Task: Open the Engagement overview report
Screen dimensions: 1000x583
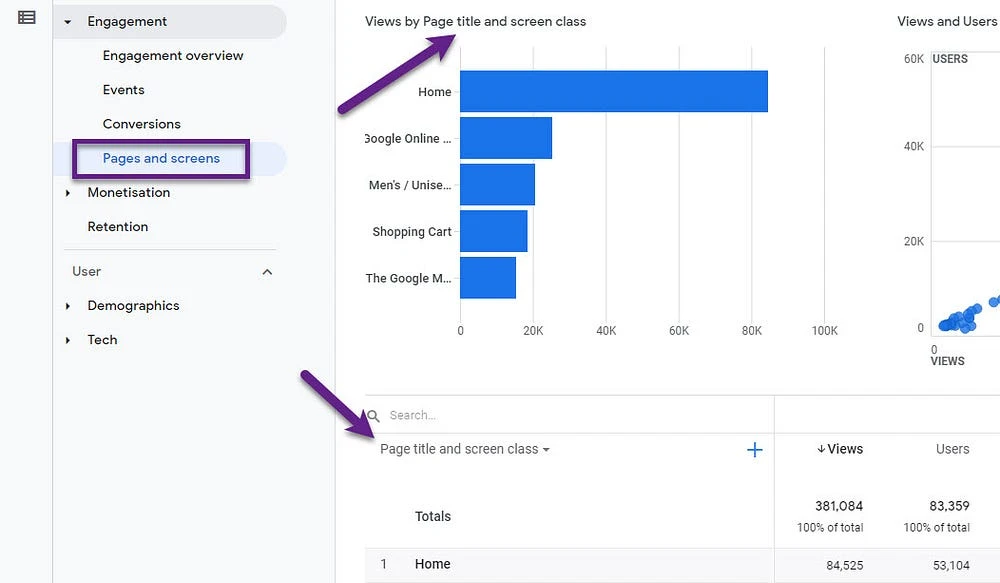Action: (172, 55)
